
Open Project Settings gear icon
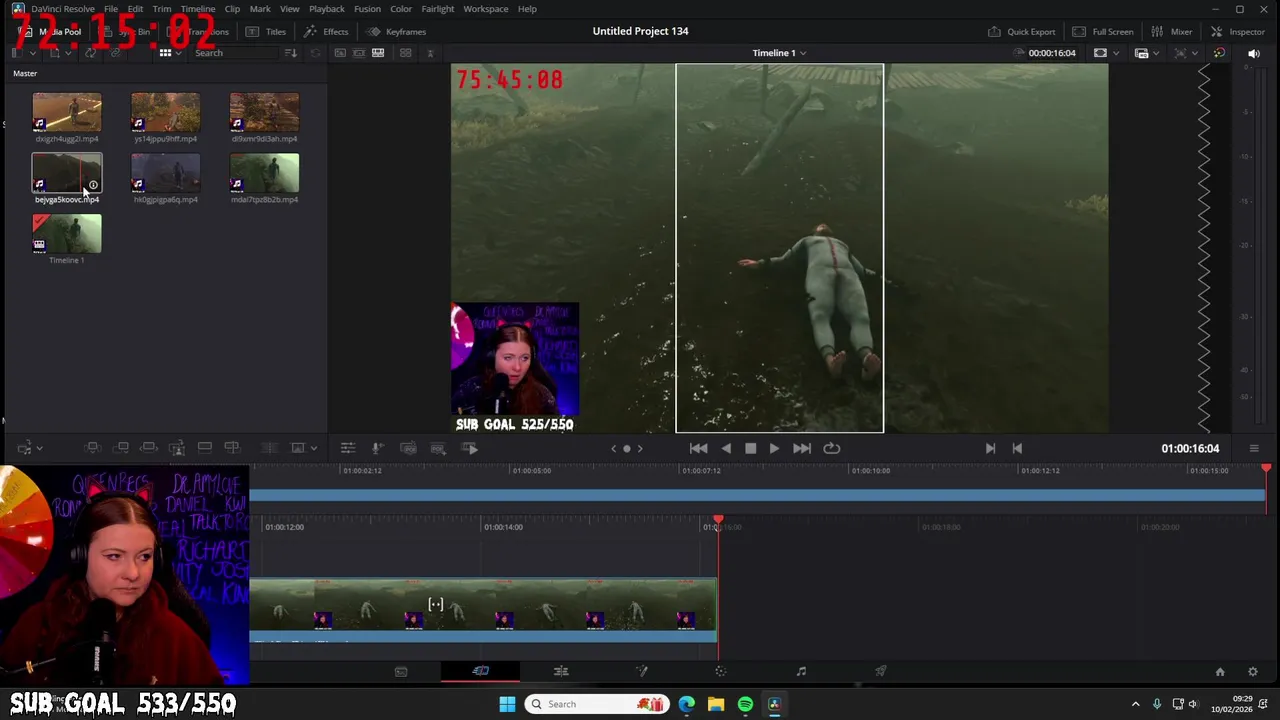point(1253,672)
